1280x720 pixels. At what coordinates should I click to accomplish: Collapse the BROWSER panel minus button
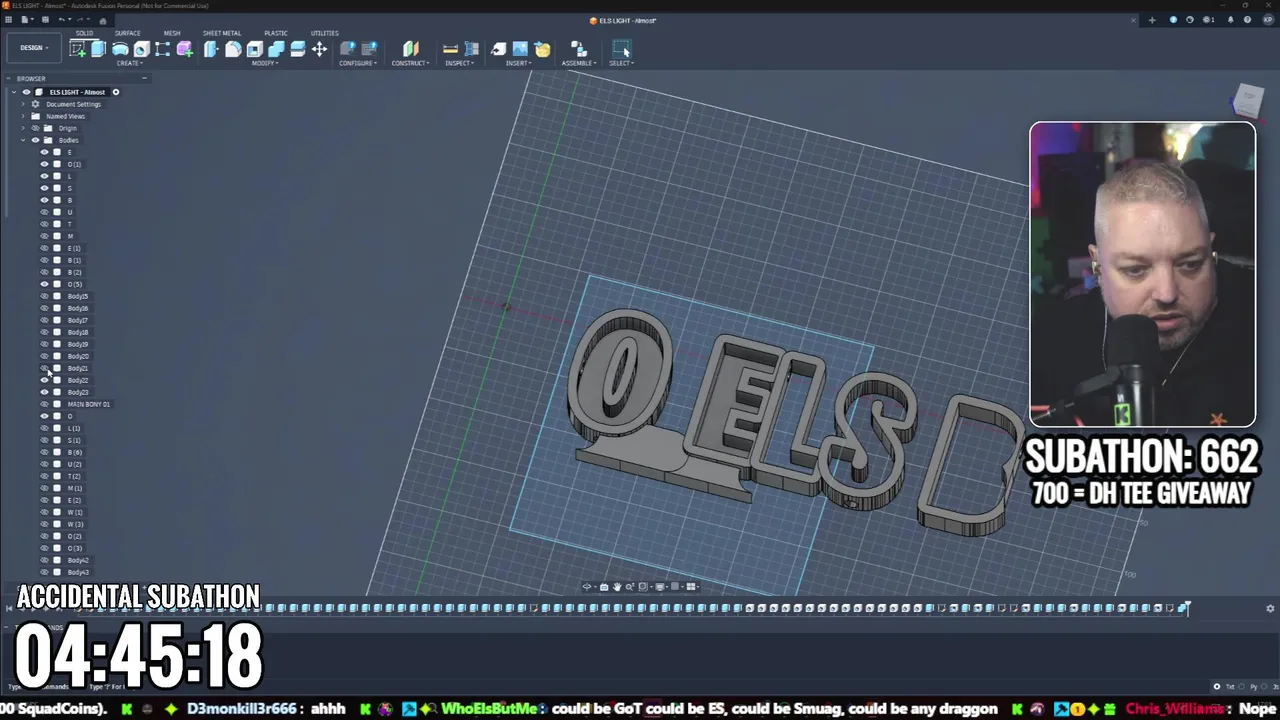click(x=144, y=78)
